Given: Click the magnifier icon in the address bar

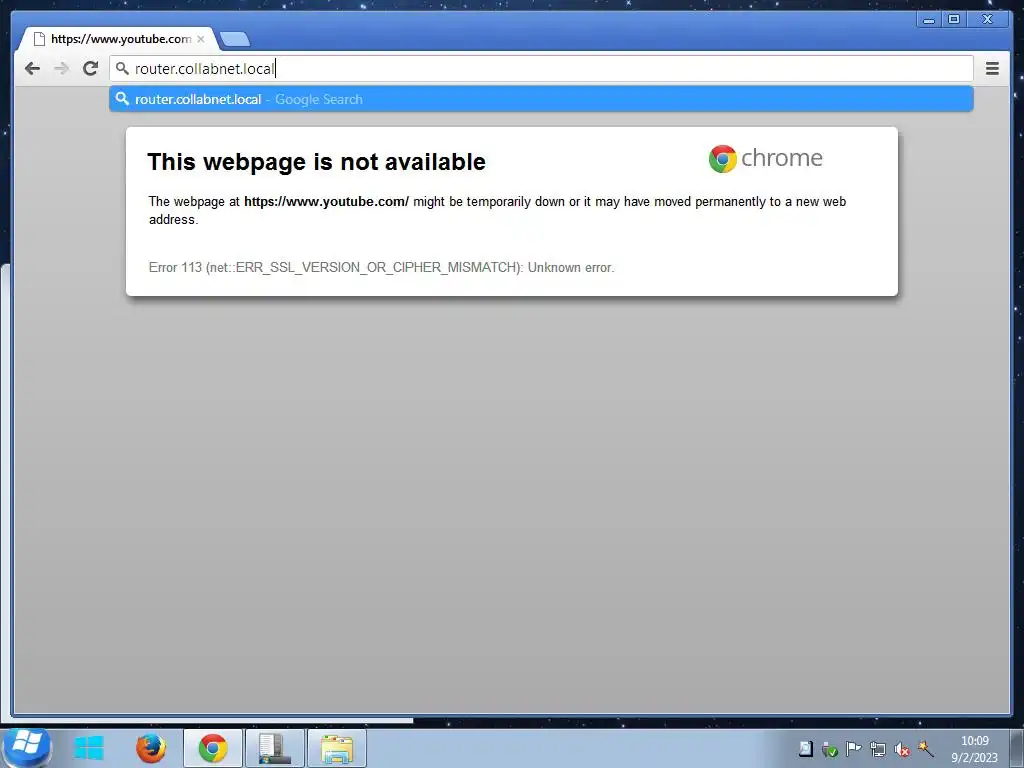Looking at the screenshot, I should point(122,68).
